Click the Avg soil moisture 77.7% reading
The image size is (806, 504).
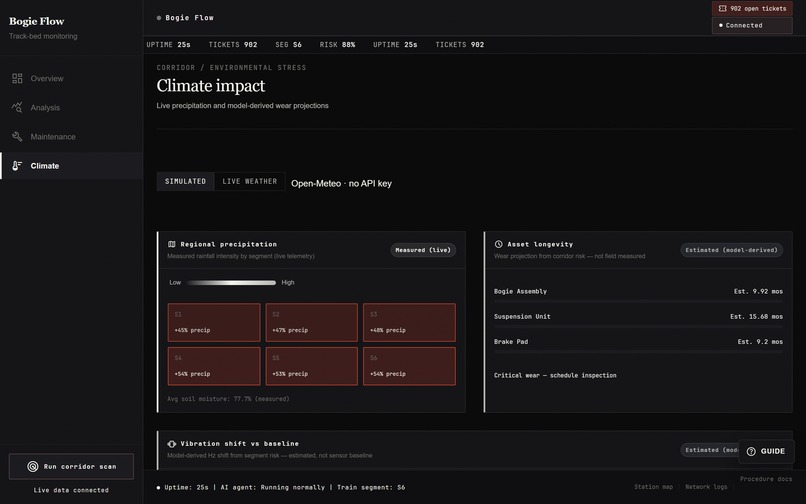point(228,399)
